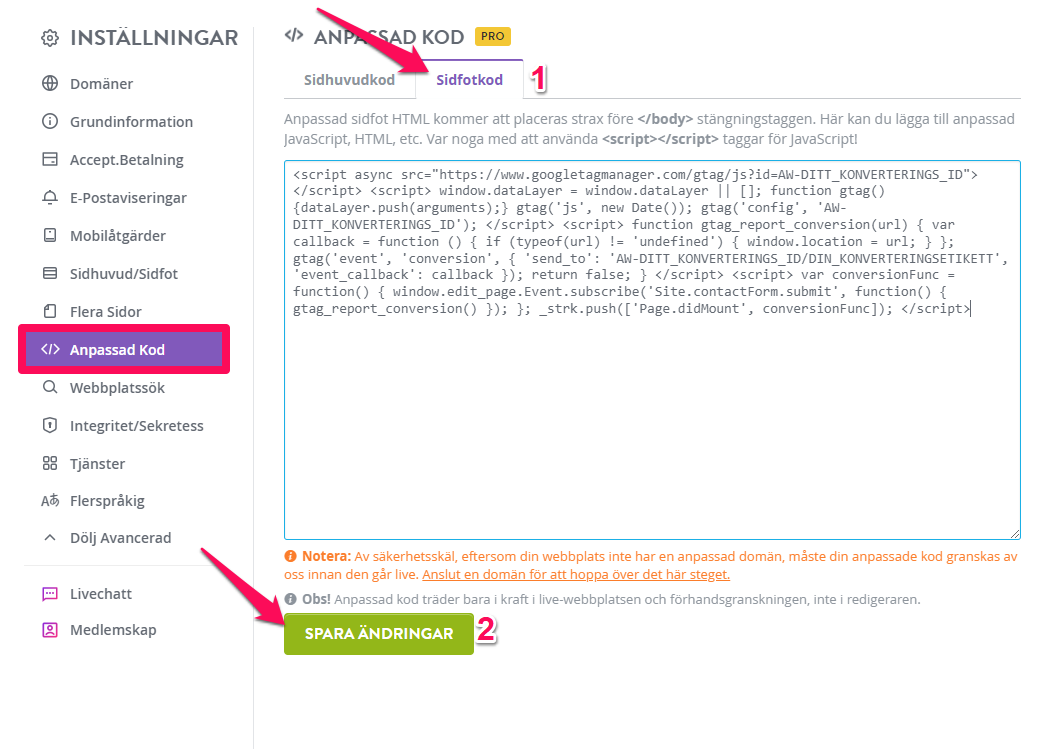This screenshot has height=749, width=1049.
Task: Click the pages icon next to Flera Sidor
Action: (50, 311)
